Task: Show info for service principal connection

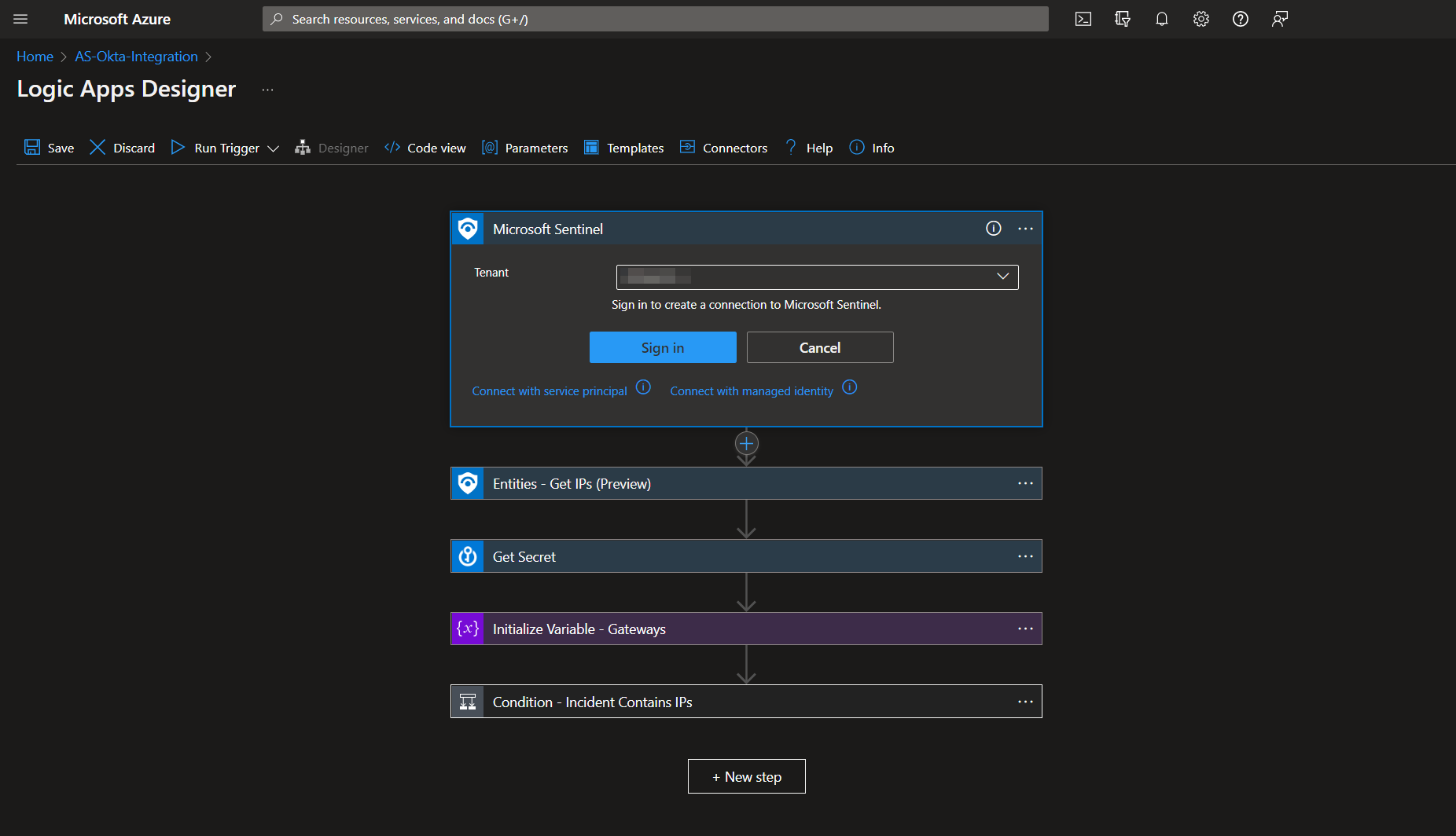Action: tap(643, 387)
